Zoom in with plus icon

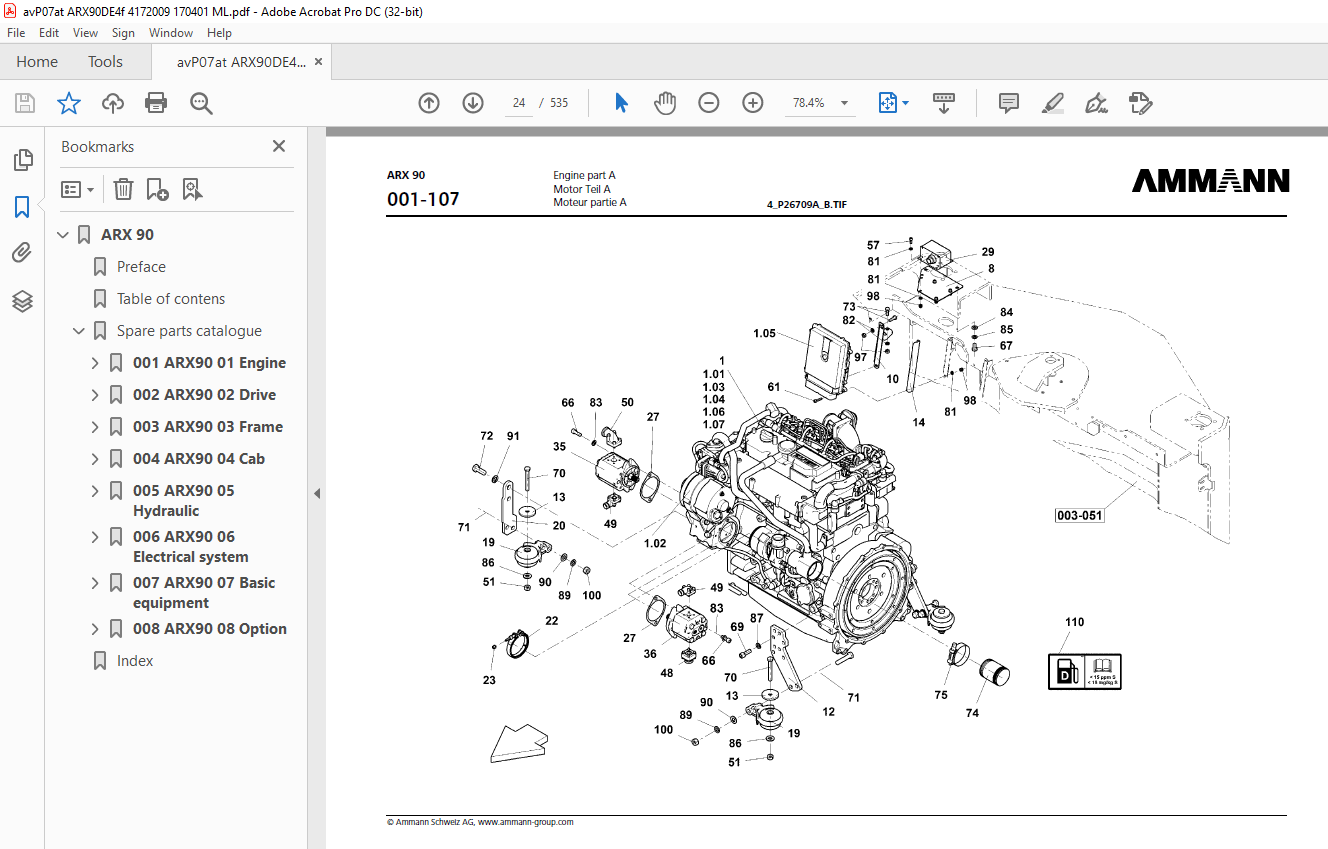tap(753, 103)
